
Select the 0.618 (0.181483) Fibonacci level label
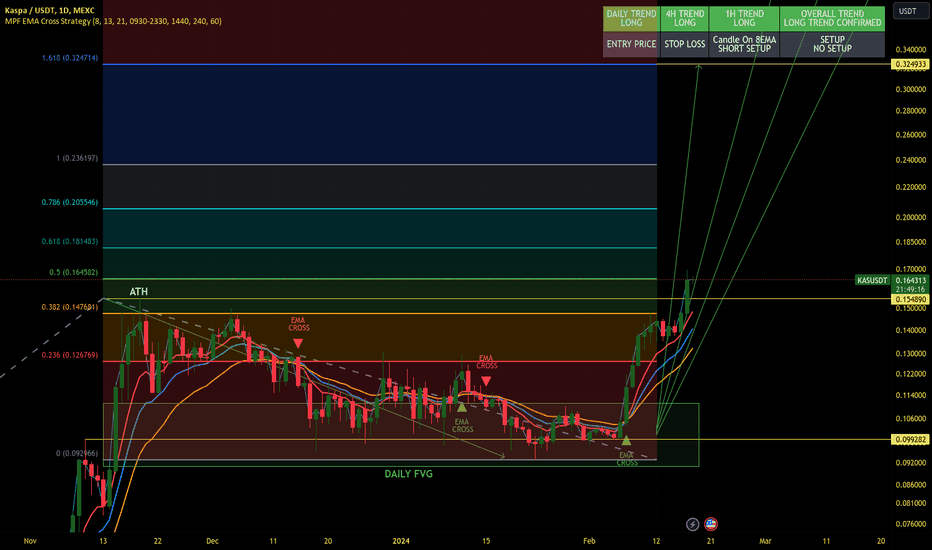pyautogui.click(x=70, y=241)
